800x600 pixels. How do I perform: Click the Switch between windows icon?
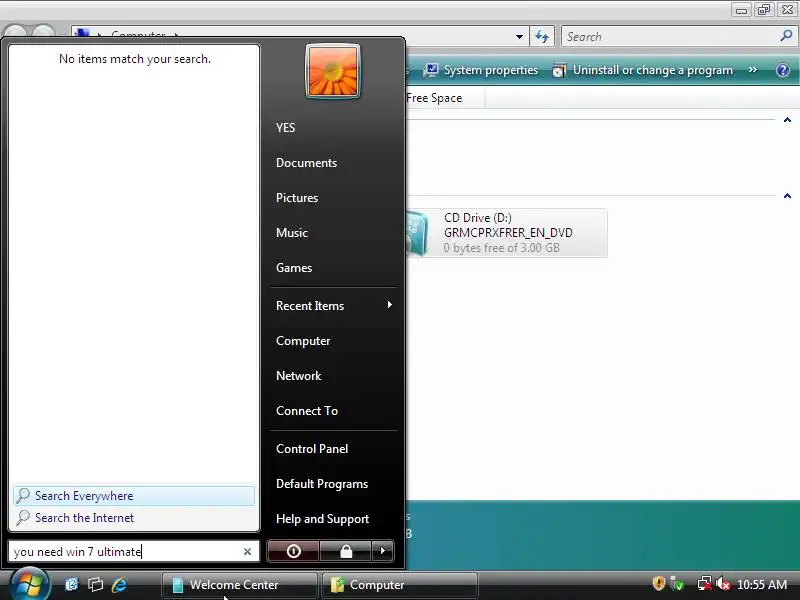[95, 585]
